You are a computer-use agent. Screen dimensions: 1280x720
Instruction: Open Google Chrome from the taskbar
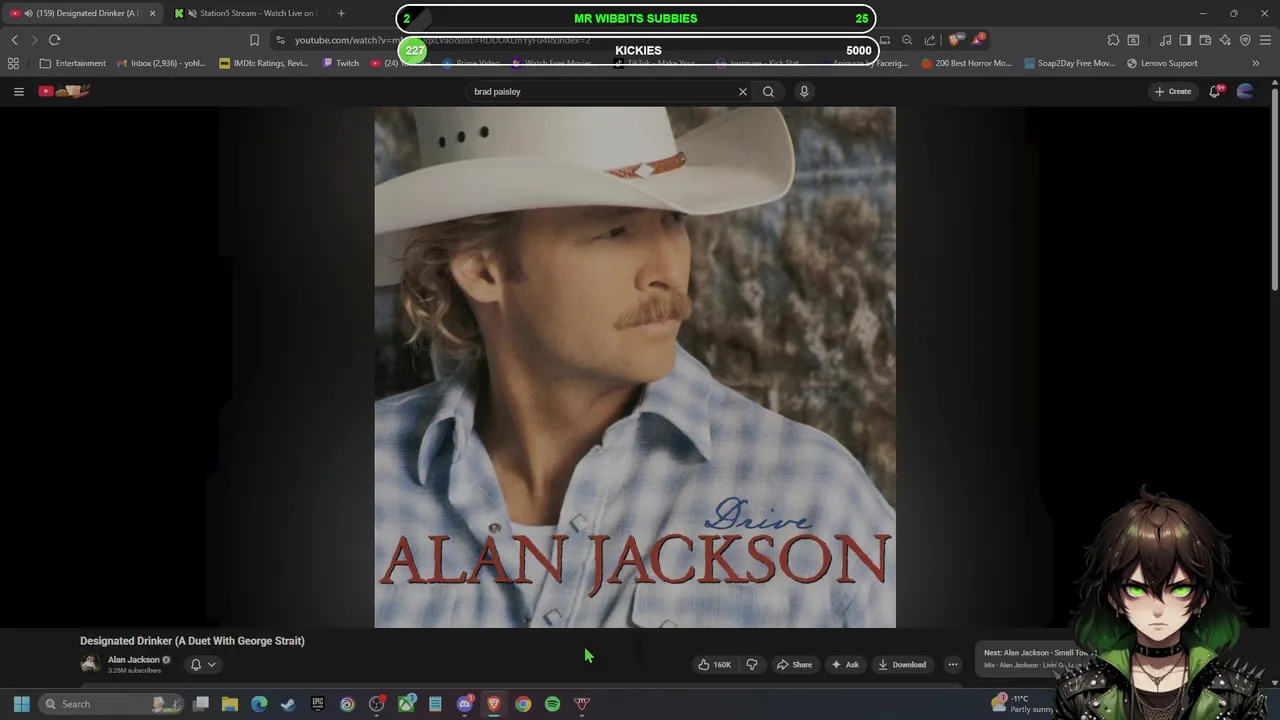click(523, 704)
